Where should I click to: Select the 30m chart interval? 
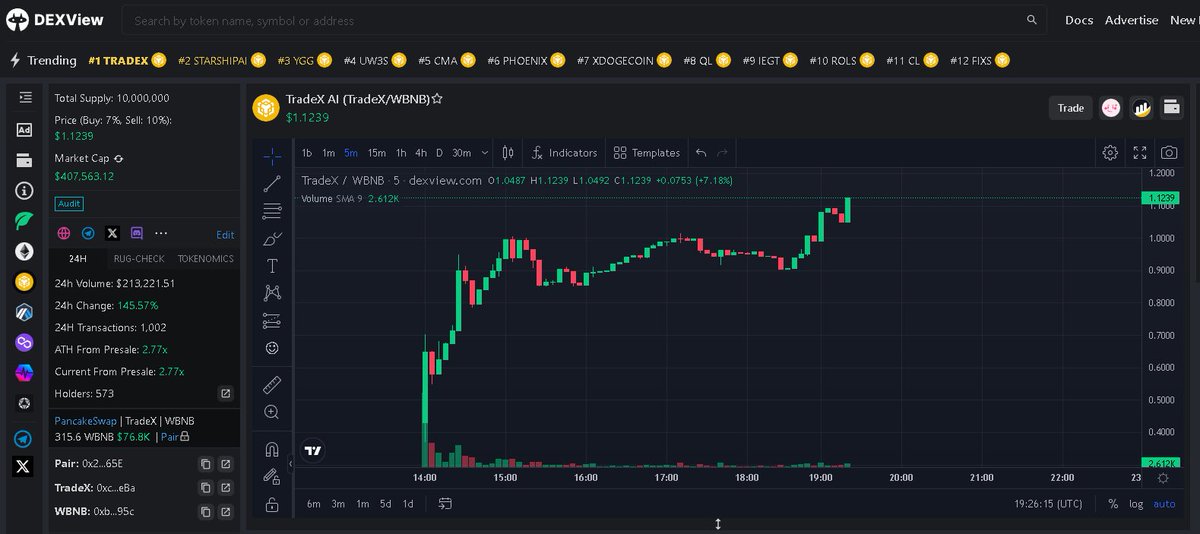(461, 153)
